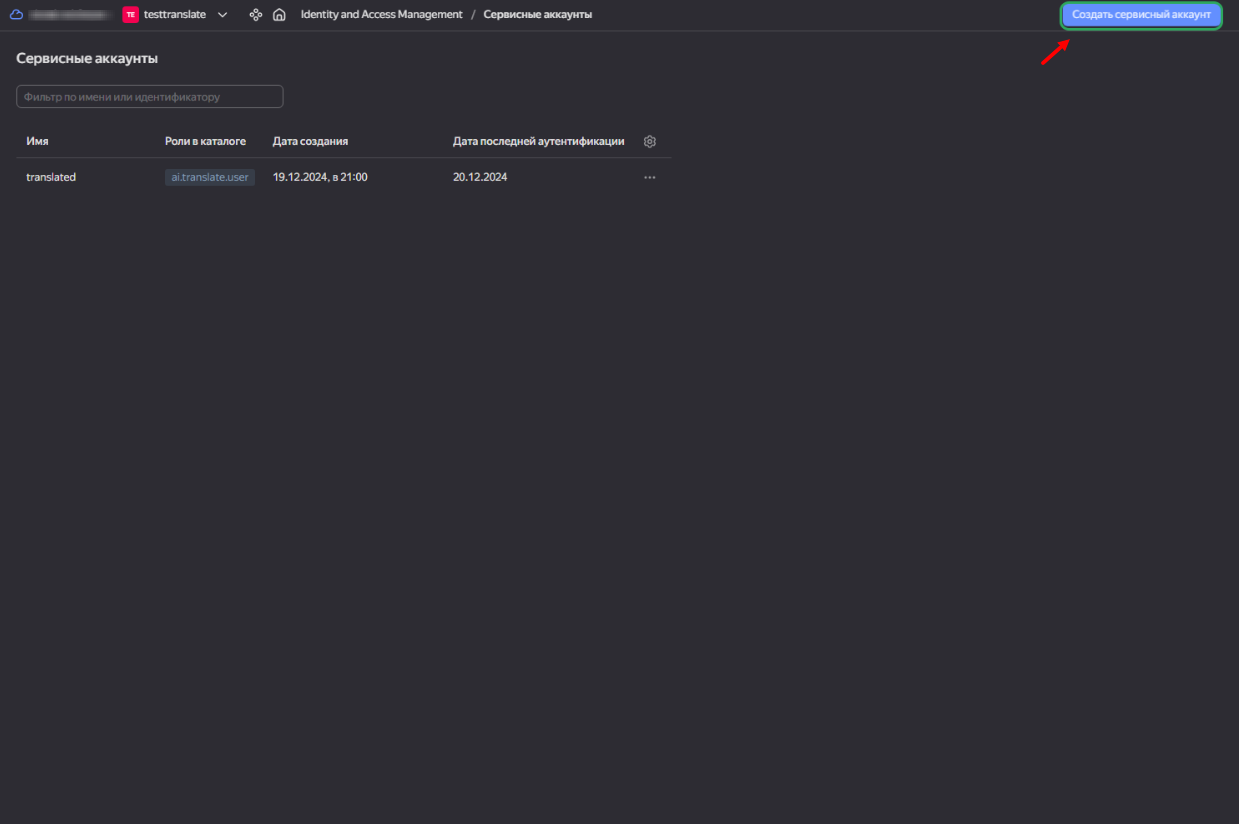
Task: Click Сервисные аккаунты breadcrumb item
Action: coord(537,15)
